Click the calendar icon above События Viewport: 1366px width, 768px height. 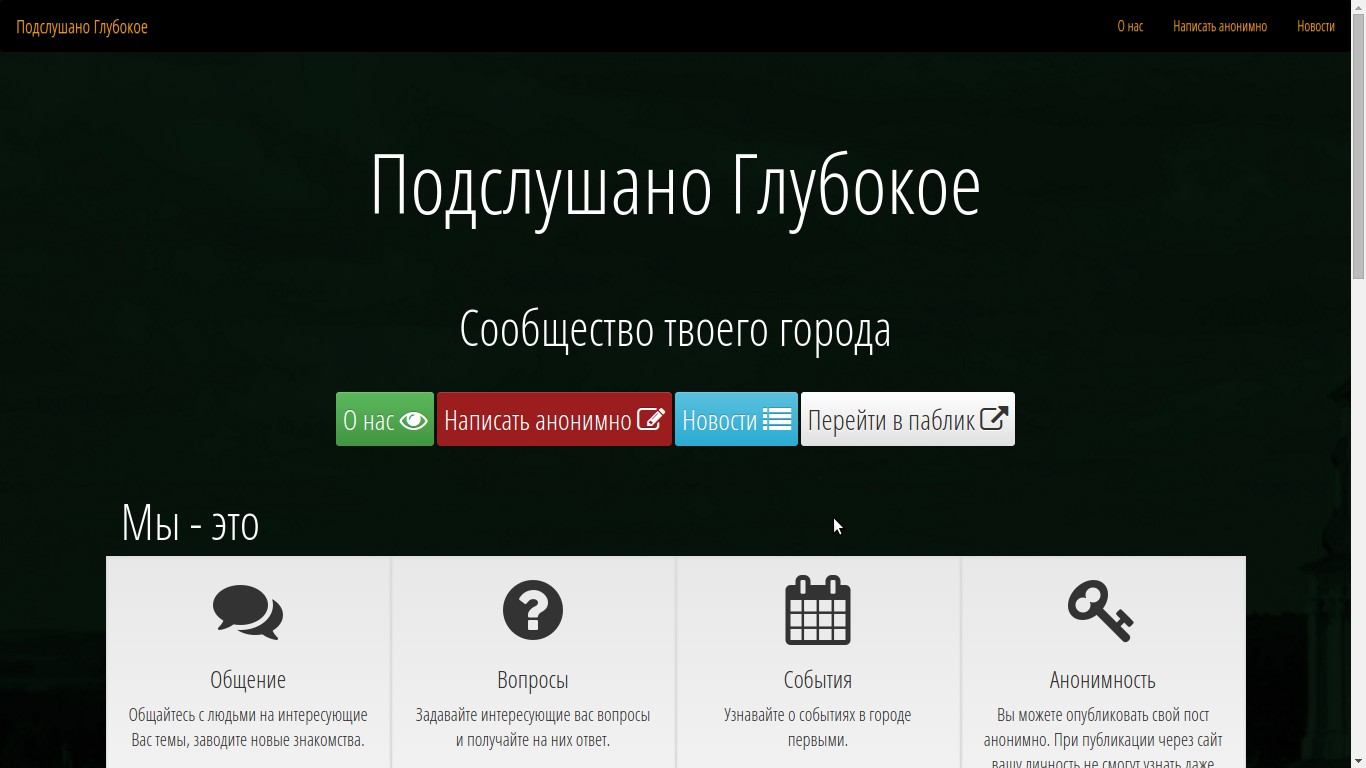coord(818,610)
